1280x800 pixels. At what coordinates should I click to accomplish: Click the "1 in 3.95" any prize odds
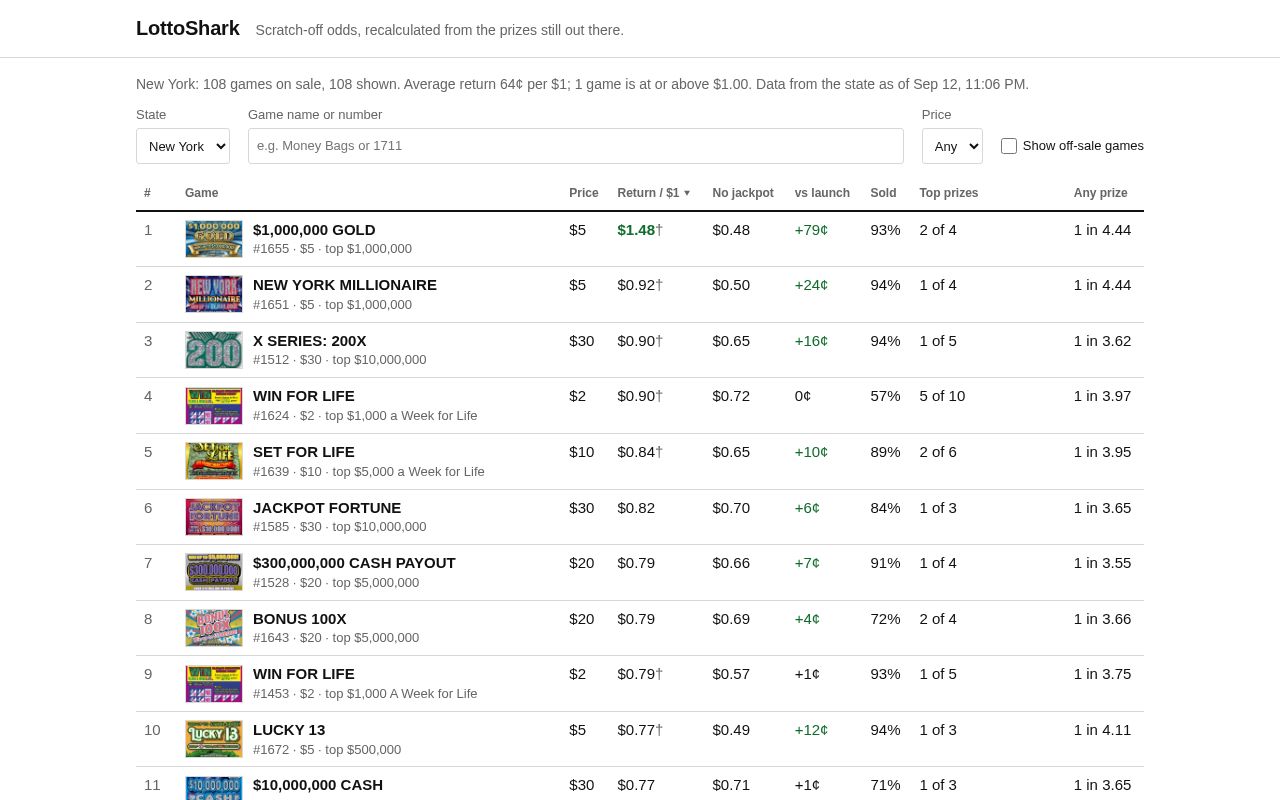(1102, 452)
